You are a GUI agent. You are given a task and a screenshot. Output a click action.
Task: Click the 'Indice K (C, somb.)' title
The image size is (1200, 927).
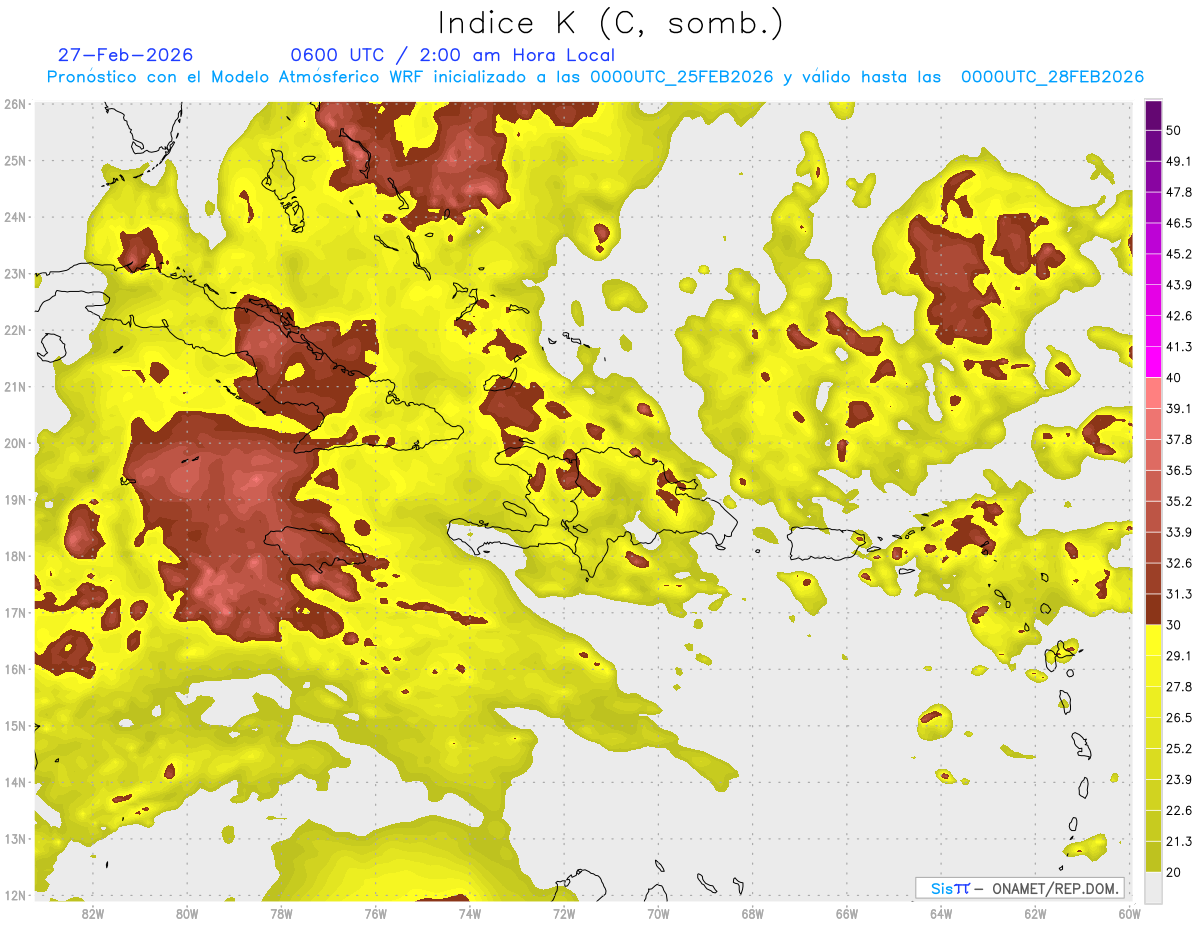pyautogui.click(x=610, y=22)
